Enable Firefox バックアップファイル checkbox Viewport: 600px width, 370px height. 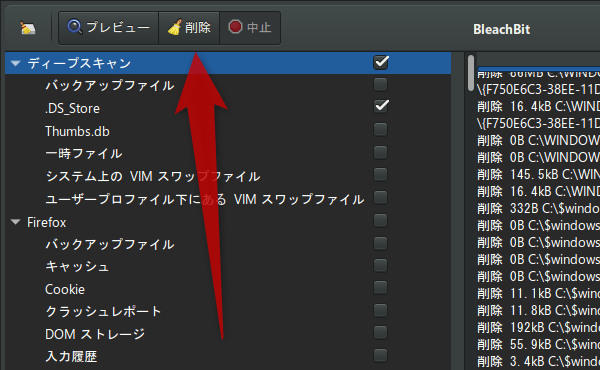tap(380, 243)
